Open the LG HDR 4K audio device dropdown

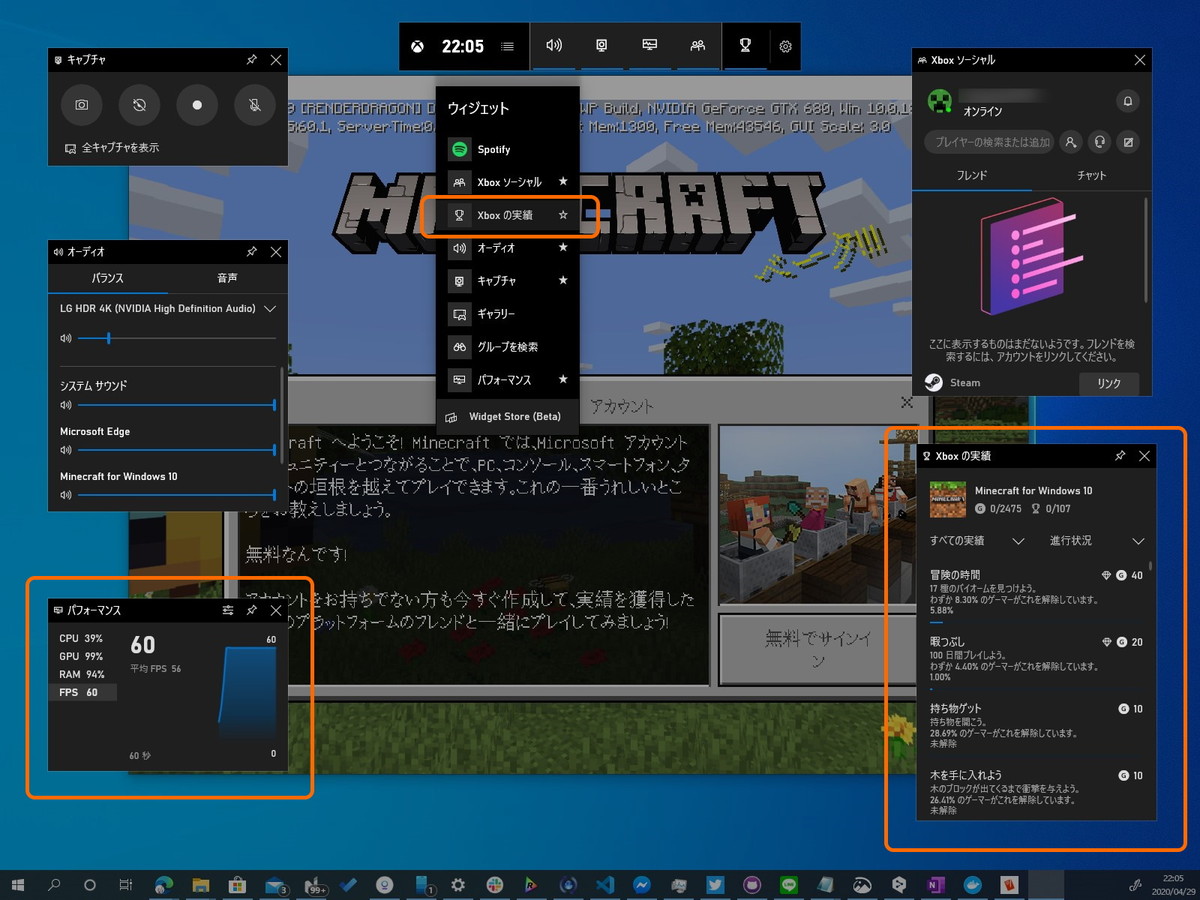coord(272,309)
